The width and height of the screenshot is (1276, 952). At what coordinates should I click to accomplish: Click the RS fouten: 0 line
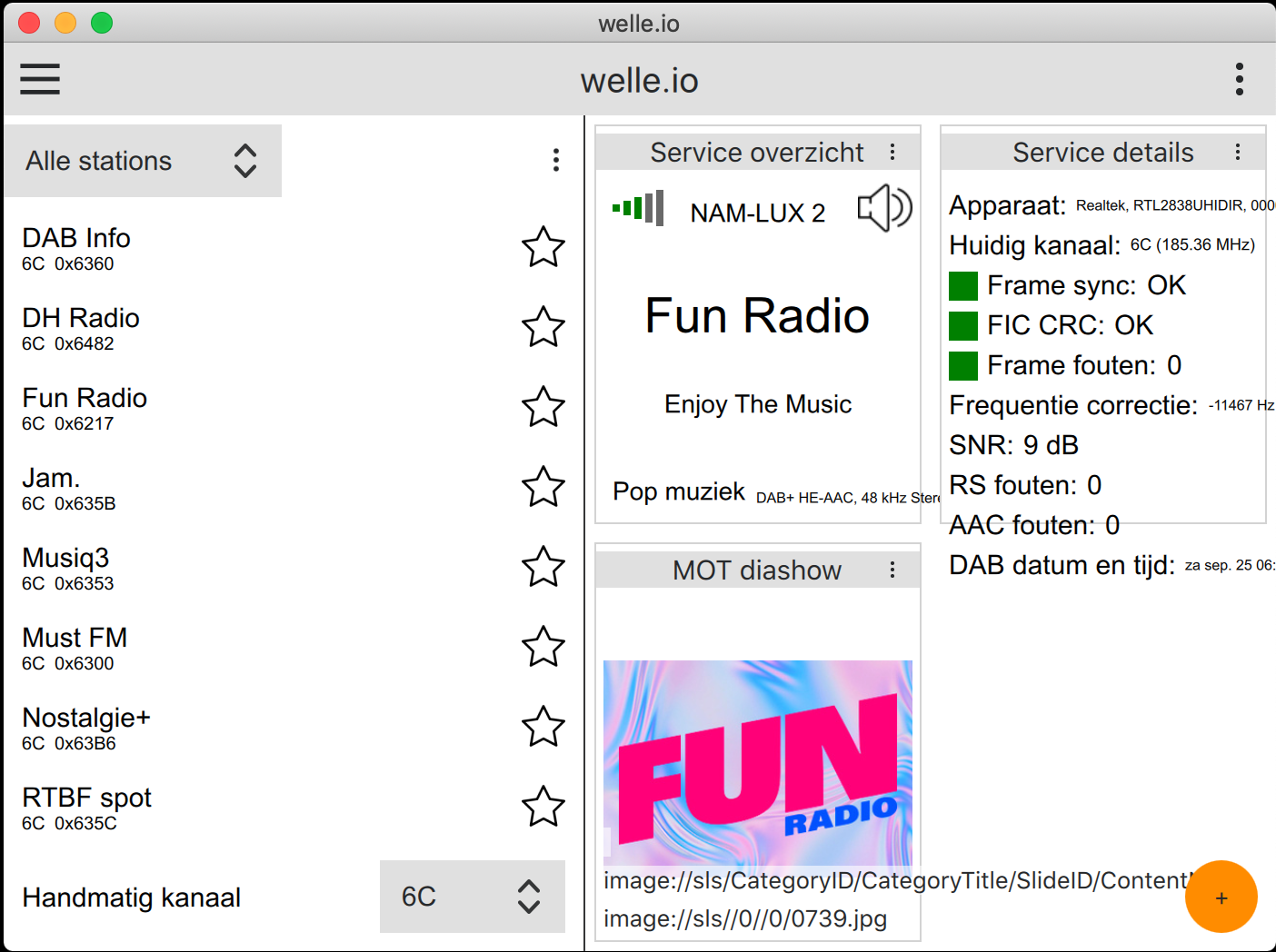tap(1025, 485)
